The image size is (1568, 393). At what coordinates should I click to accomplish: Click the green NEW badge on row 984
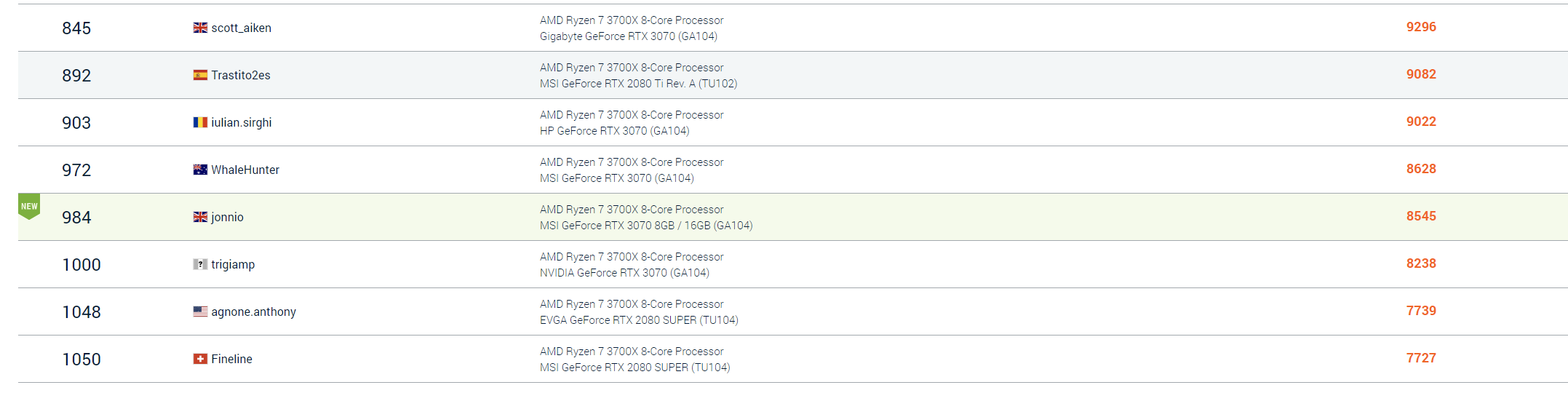tap(29, 206)
